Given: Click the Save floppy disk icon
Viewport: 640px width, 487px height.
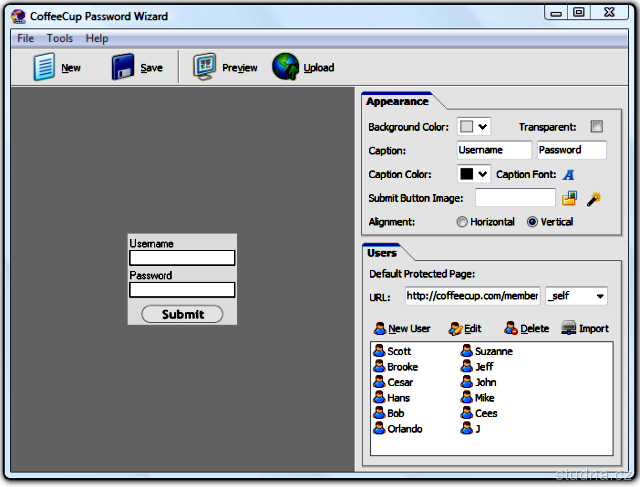Looking at the screenshot, I should (124, 67).
